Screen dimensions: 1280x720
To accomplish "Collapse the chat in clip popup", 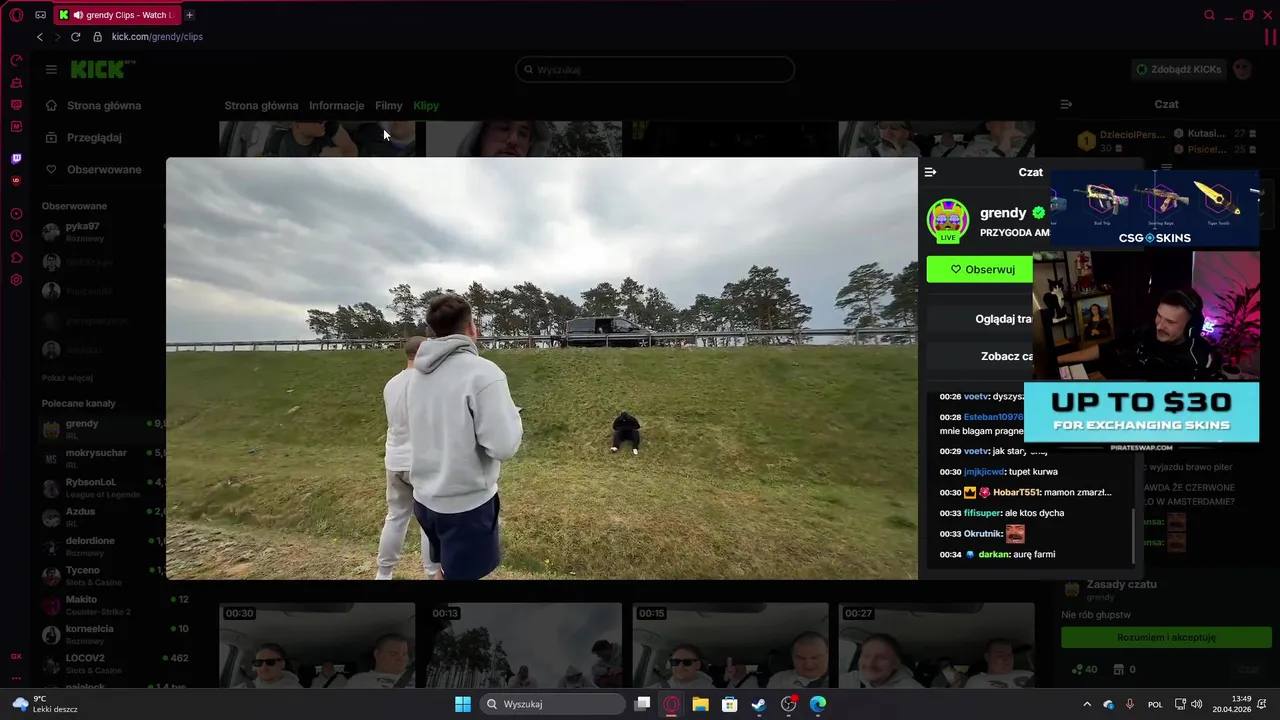I will pos(930,172).
